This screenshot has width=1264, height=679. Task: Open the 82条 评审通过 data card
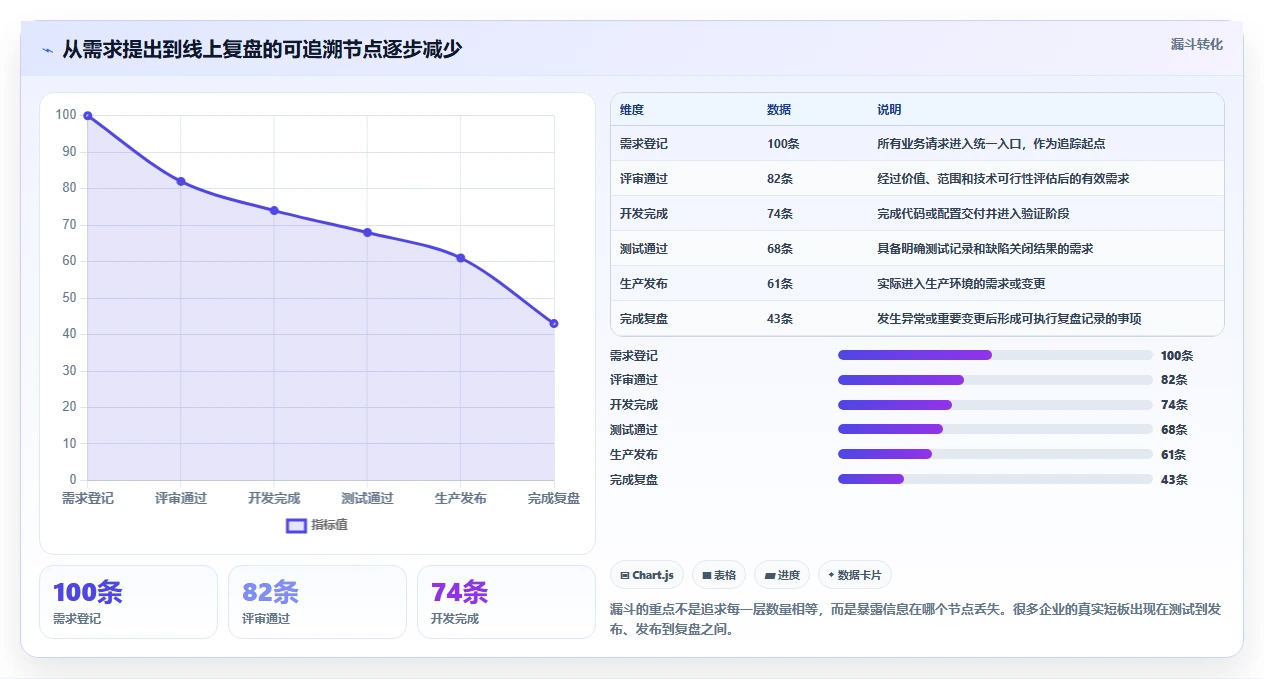click(317, 602)
